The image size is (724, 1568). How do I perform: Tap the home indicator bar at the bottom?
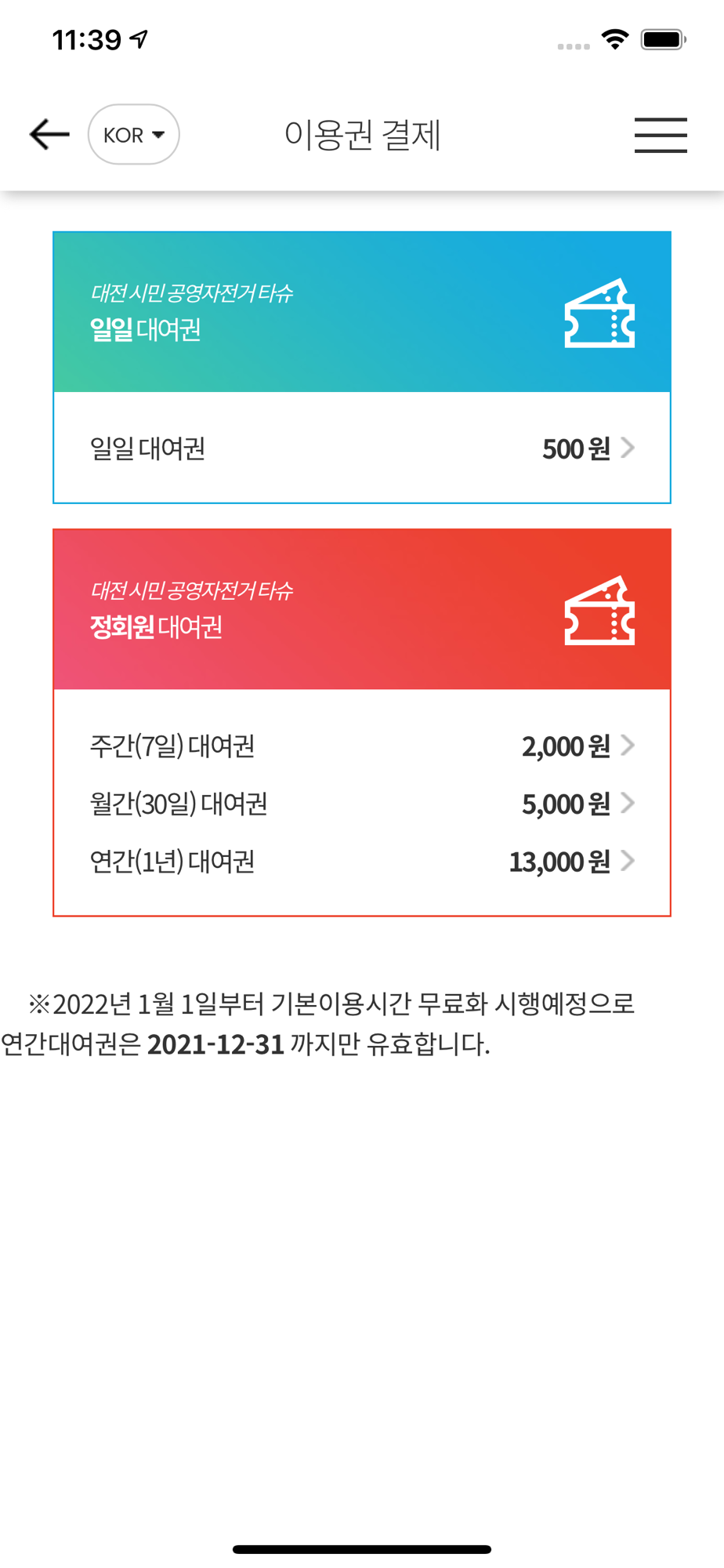(x=362, y=1549)
